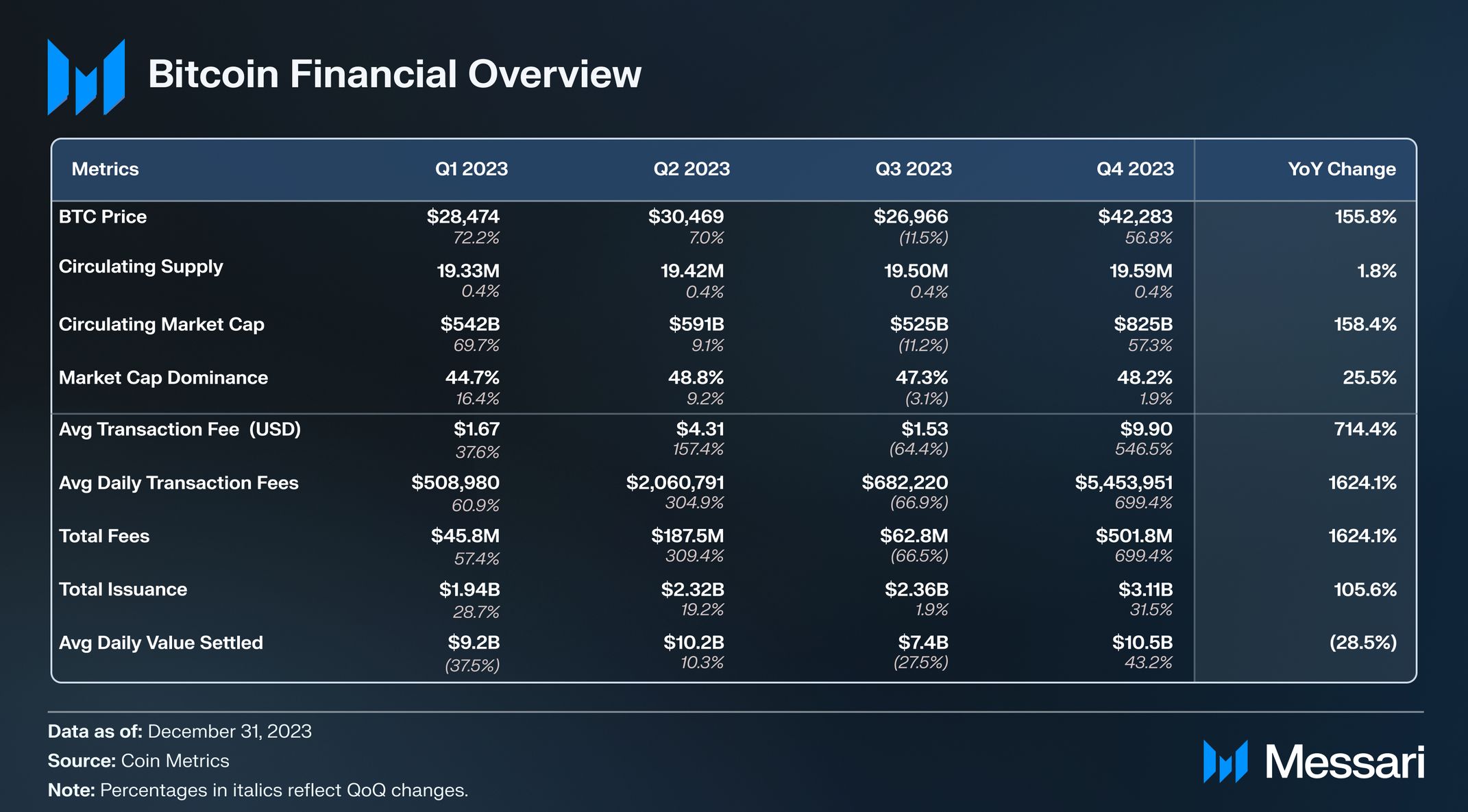Click the 714.4% YoY change value
The image size is (1468, 812).
click(1365, 429)
